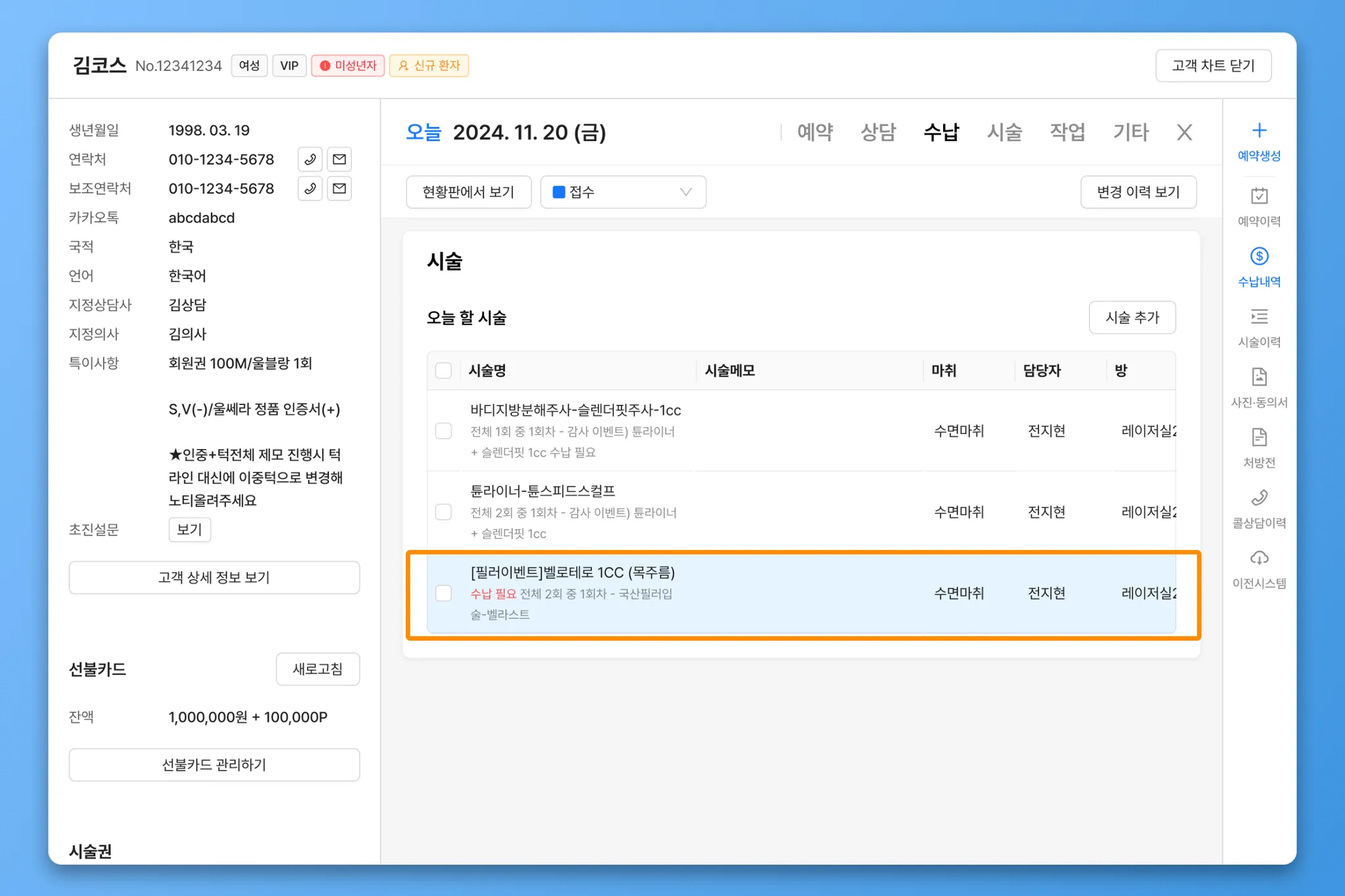Click 지정의사 value 김의사
Image resolution: width=1345 pixels, height=896 pixels.
click(187, 334)
